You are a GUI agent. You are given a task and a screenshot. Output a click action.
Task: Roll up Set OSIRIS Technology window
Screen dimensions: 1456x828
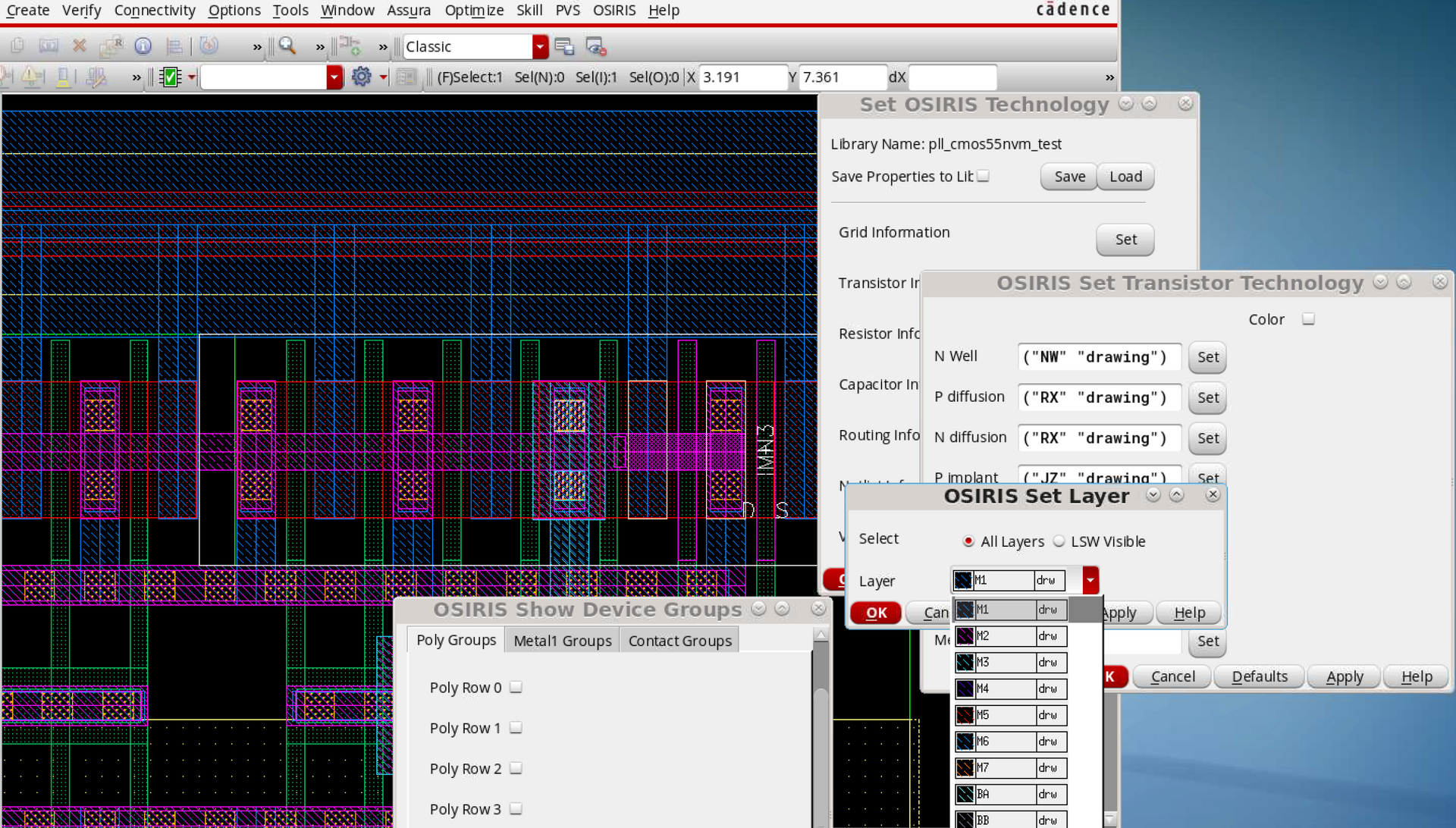tap(1150, 104)
